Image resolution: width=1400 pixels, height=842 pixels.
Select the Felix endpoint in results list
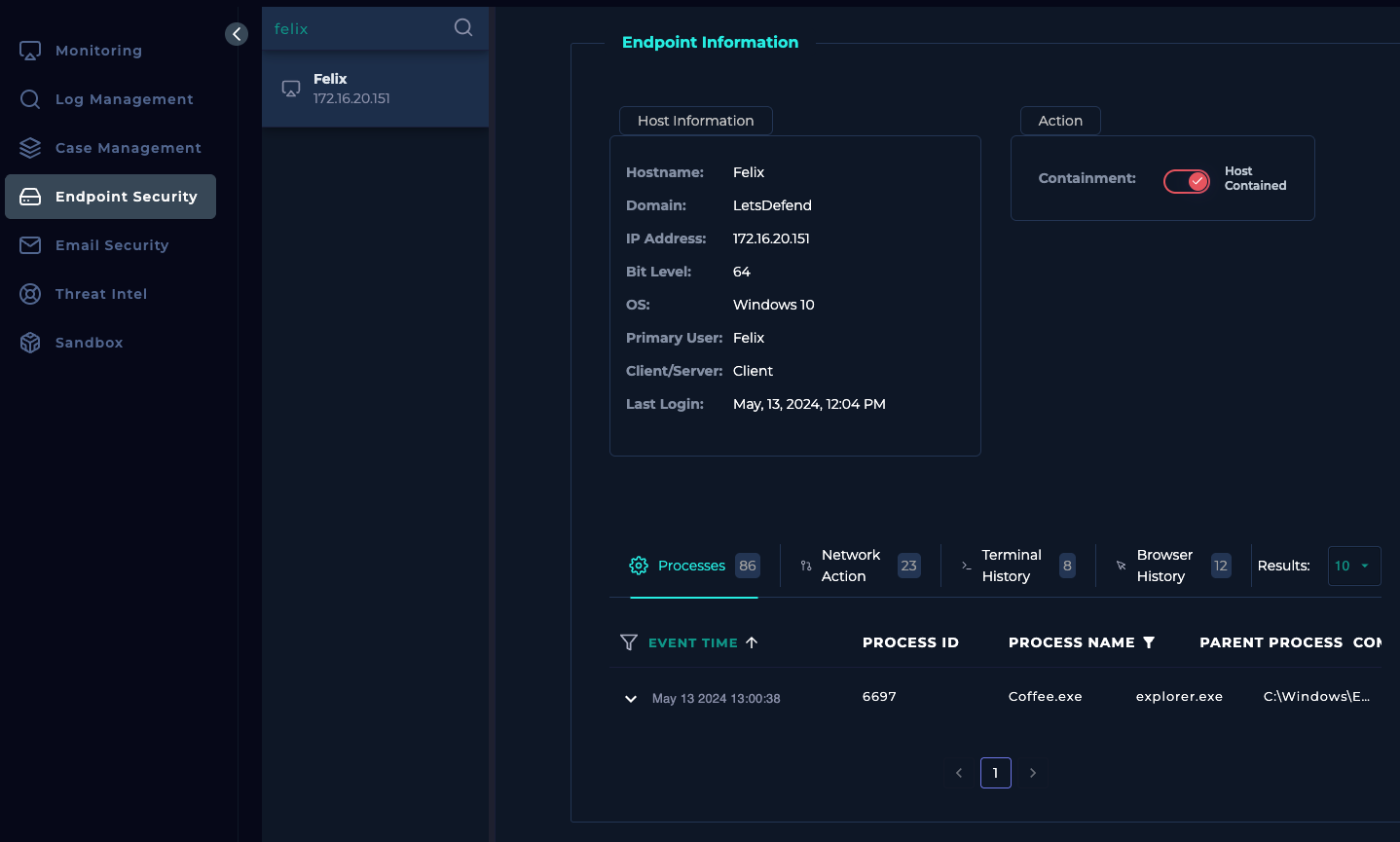(375, 89)
